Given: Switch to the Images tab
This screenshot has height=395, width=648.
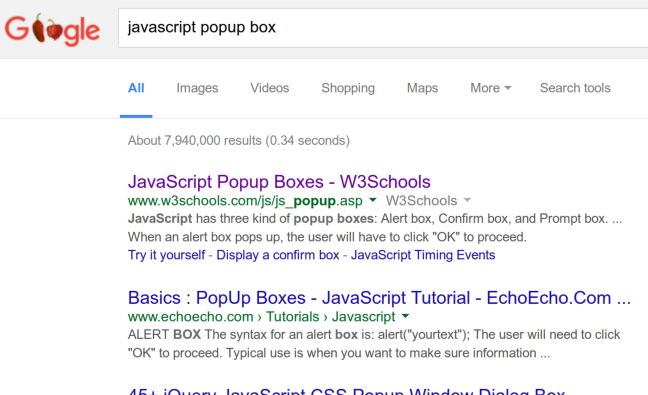Looking at the screenshot, I should pyautogui.click(x=197, y=88).
